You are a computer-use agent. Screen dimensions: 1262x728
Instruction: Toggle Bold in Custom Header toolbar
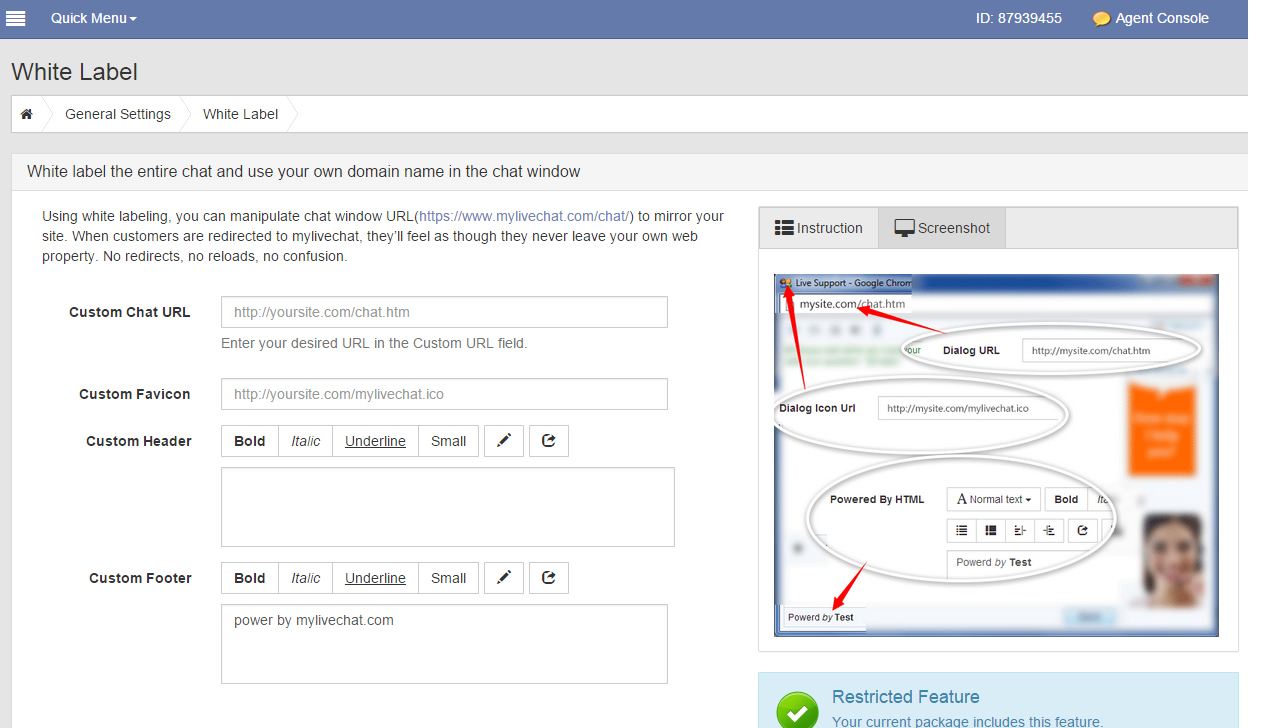250,441
